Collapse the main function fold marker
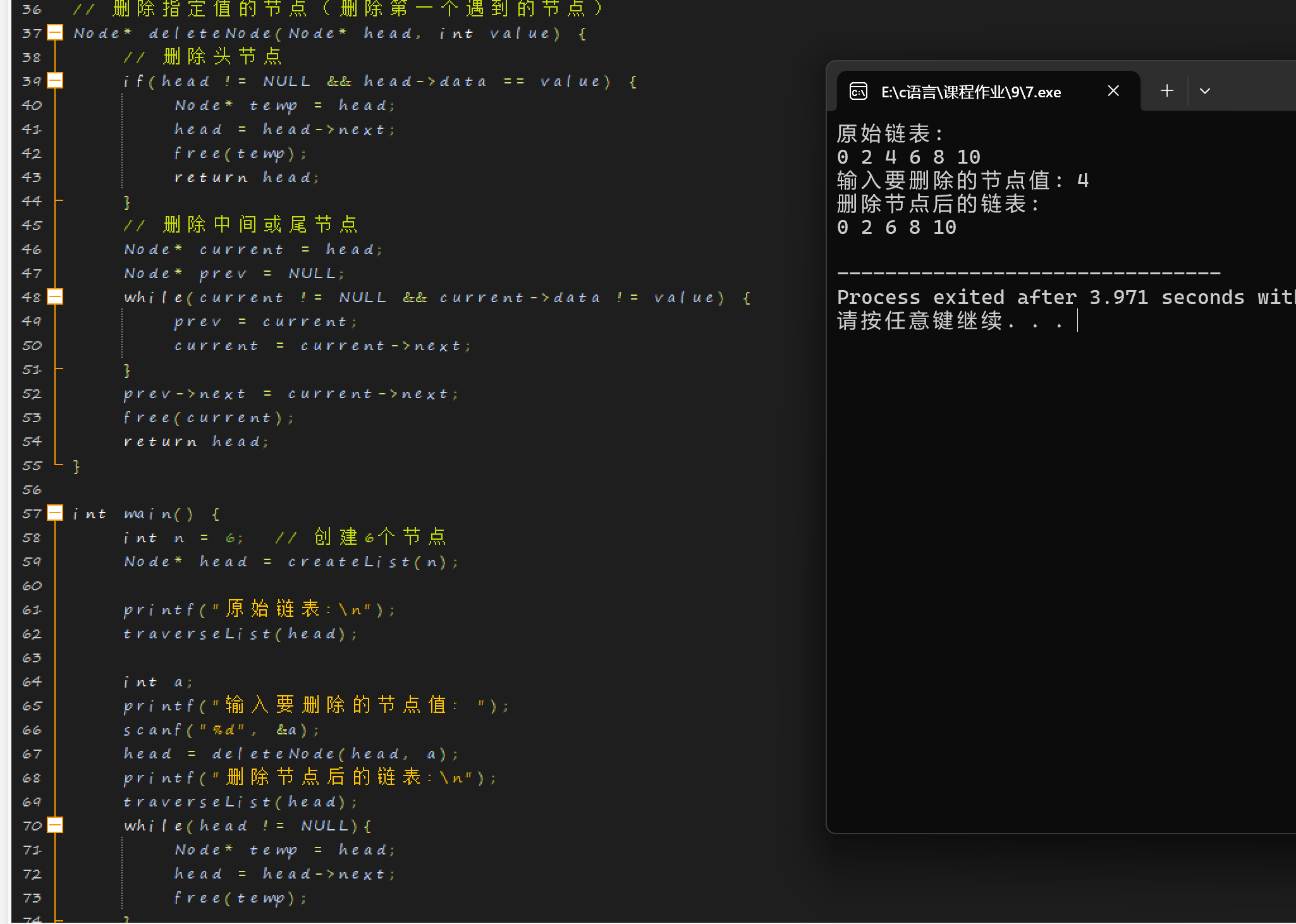 click(x=56, y=513)
